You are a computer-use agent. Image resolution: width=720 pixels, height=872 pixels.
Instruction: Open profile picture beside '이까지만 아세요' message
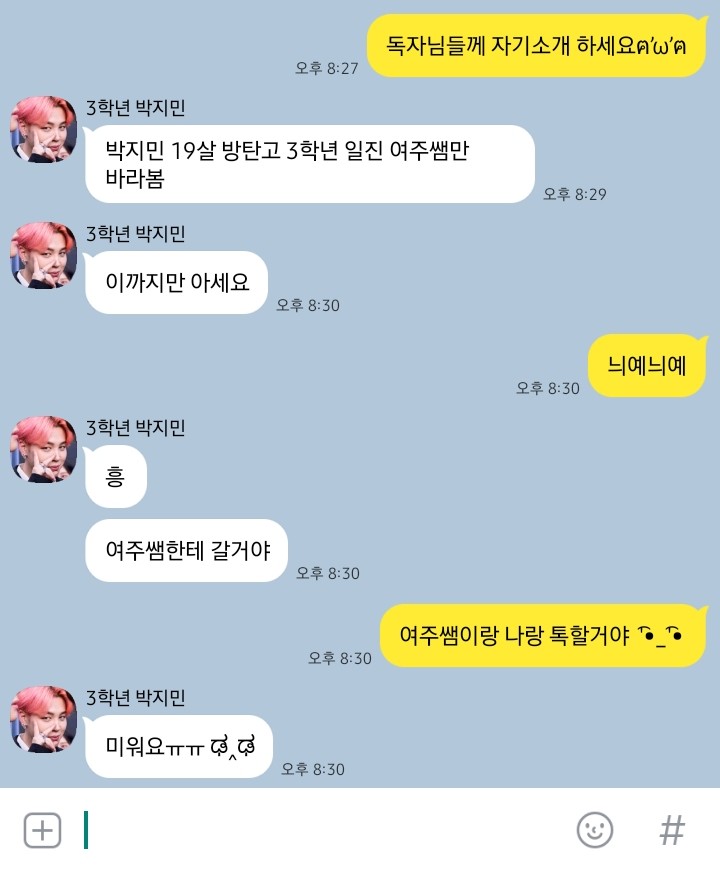click(x=44, y=255)
